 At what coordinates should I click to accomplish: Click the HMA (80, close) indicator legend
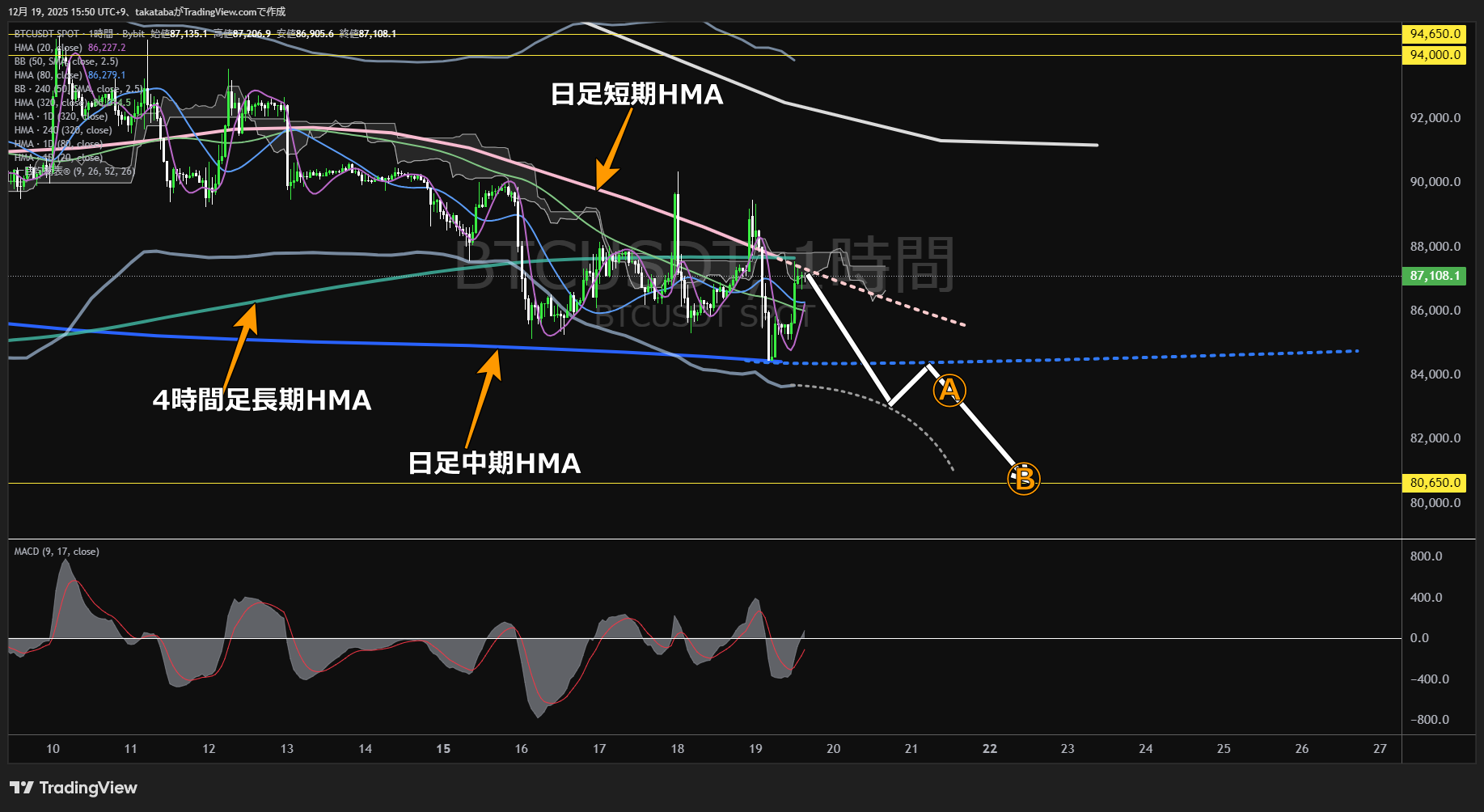tap(48, 75)
